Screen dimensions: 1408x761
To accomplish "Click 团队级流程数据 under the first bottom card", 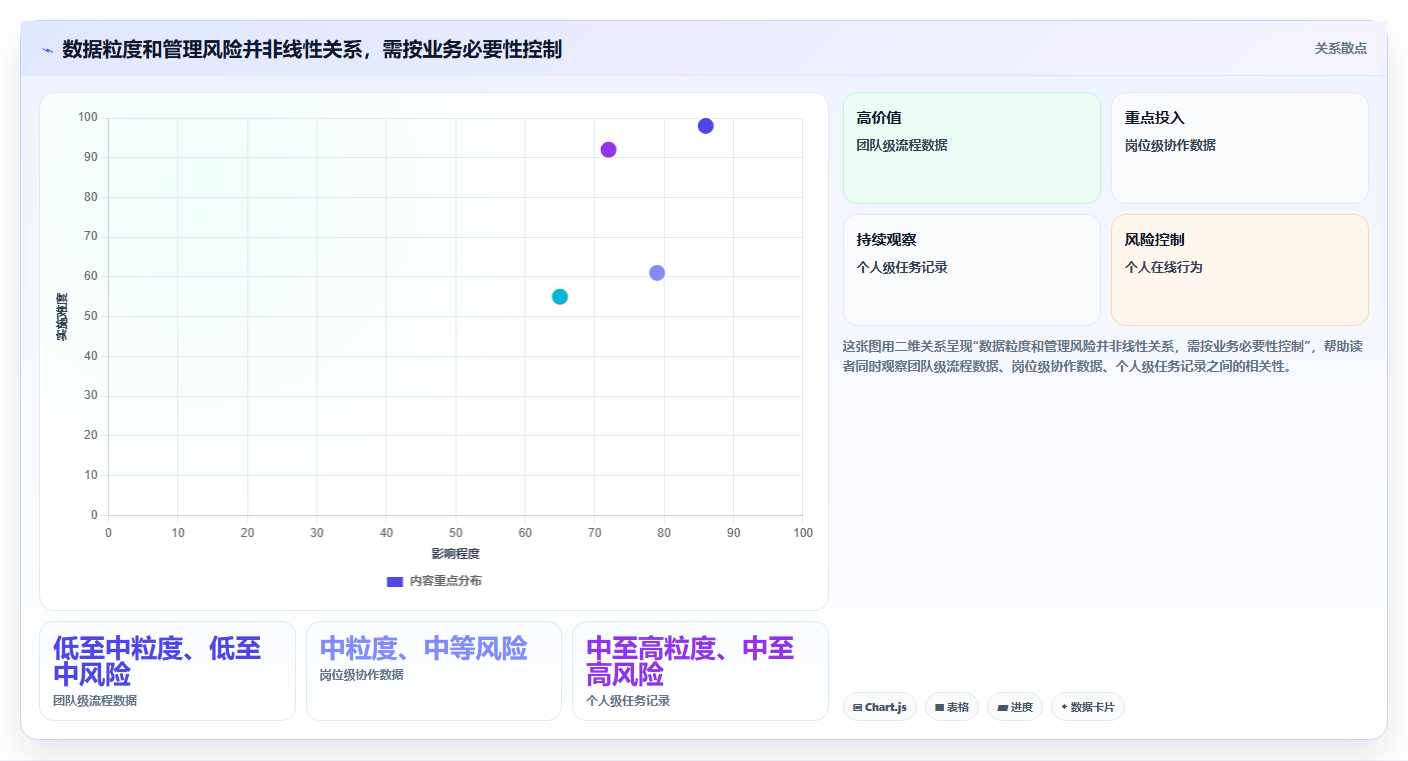I will click(95, 701).
